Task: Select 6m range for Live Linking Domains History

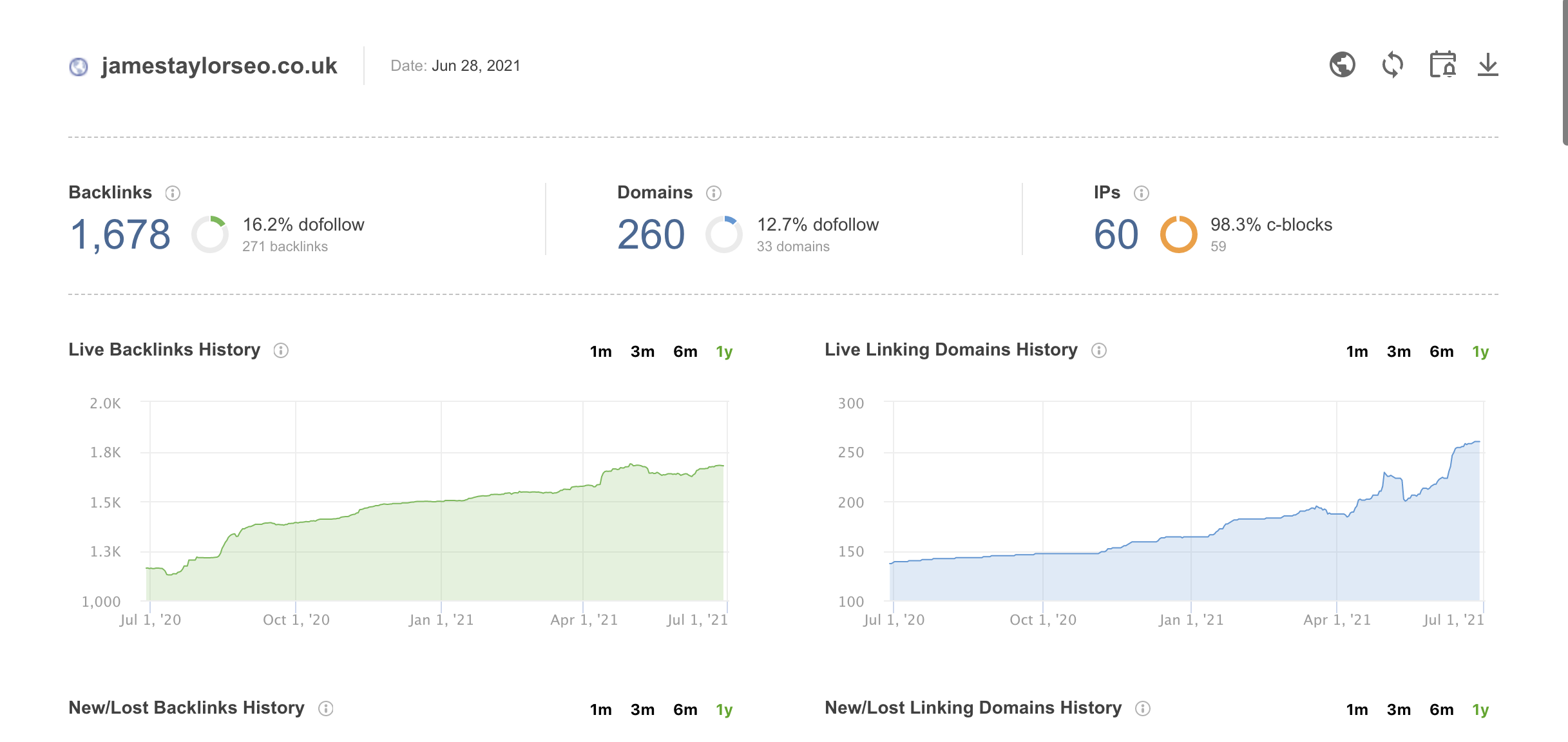Action: (x=1442, y=351)
